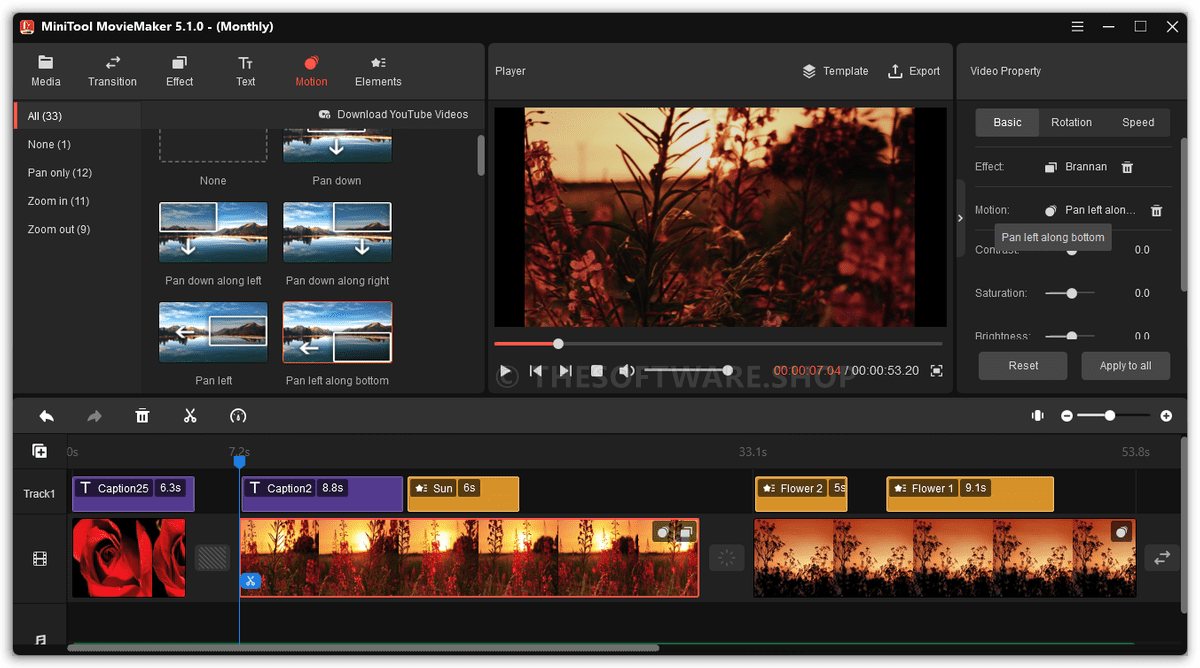Open the speed control icon
The height and width of the screenshot is (668, 1200).
click(x=238, y=416)
